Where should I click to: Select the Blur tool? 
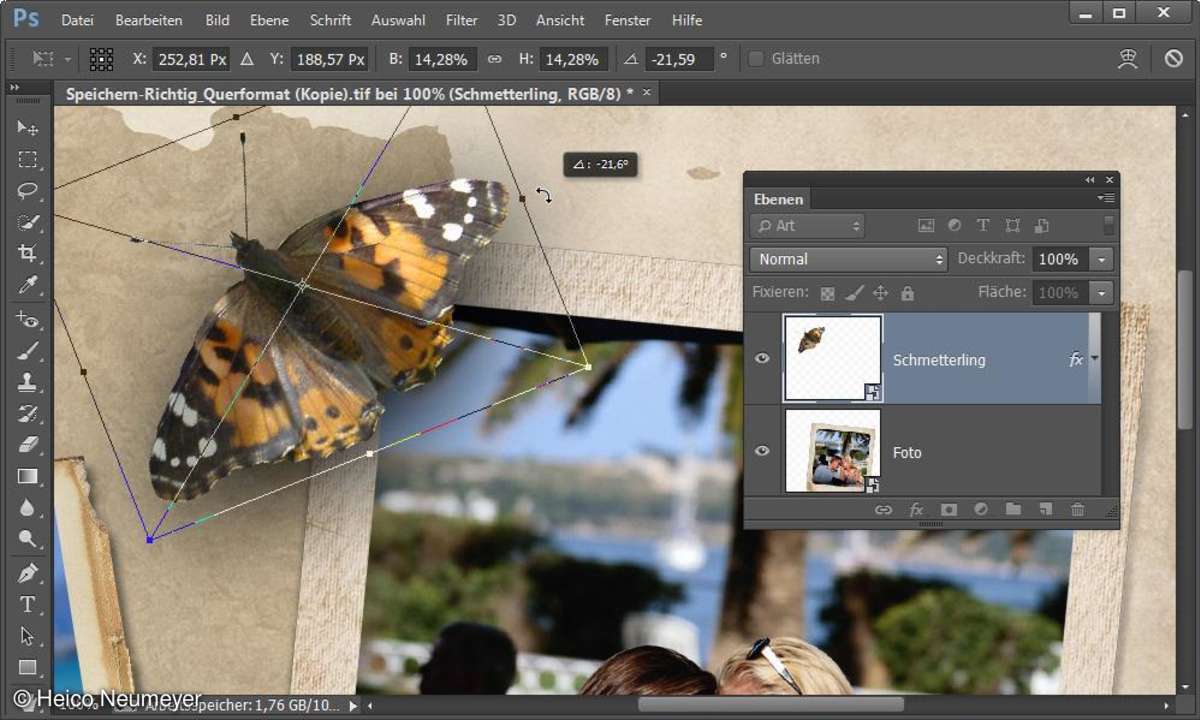[x=27, y=508]
